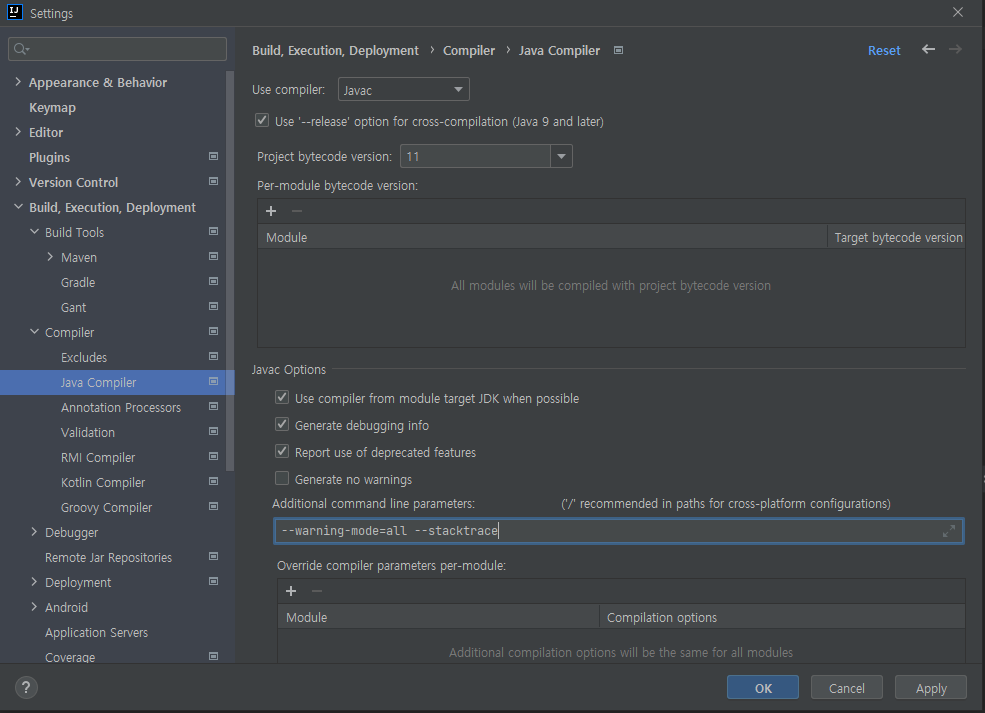Click project icon beside Gant
985x713 pixels.
(x=214, y=307)
